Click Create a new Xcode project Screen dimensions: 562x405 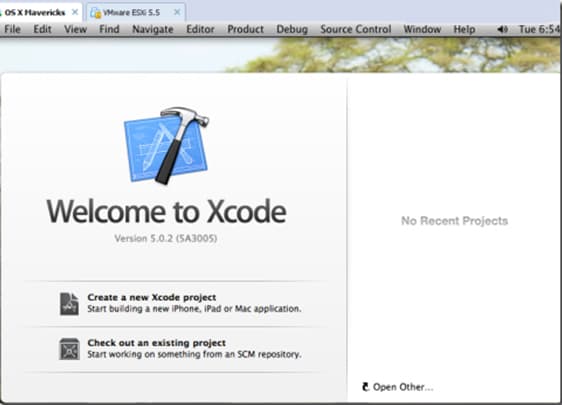[152, 297]
